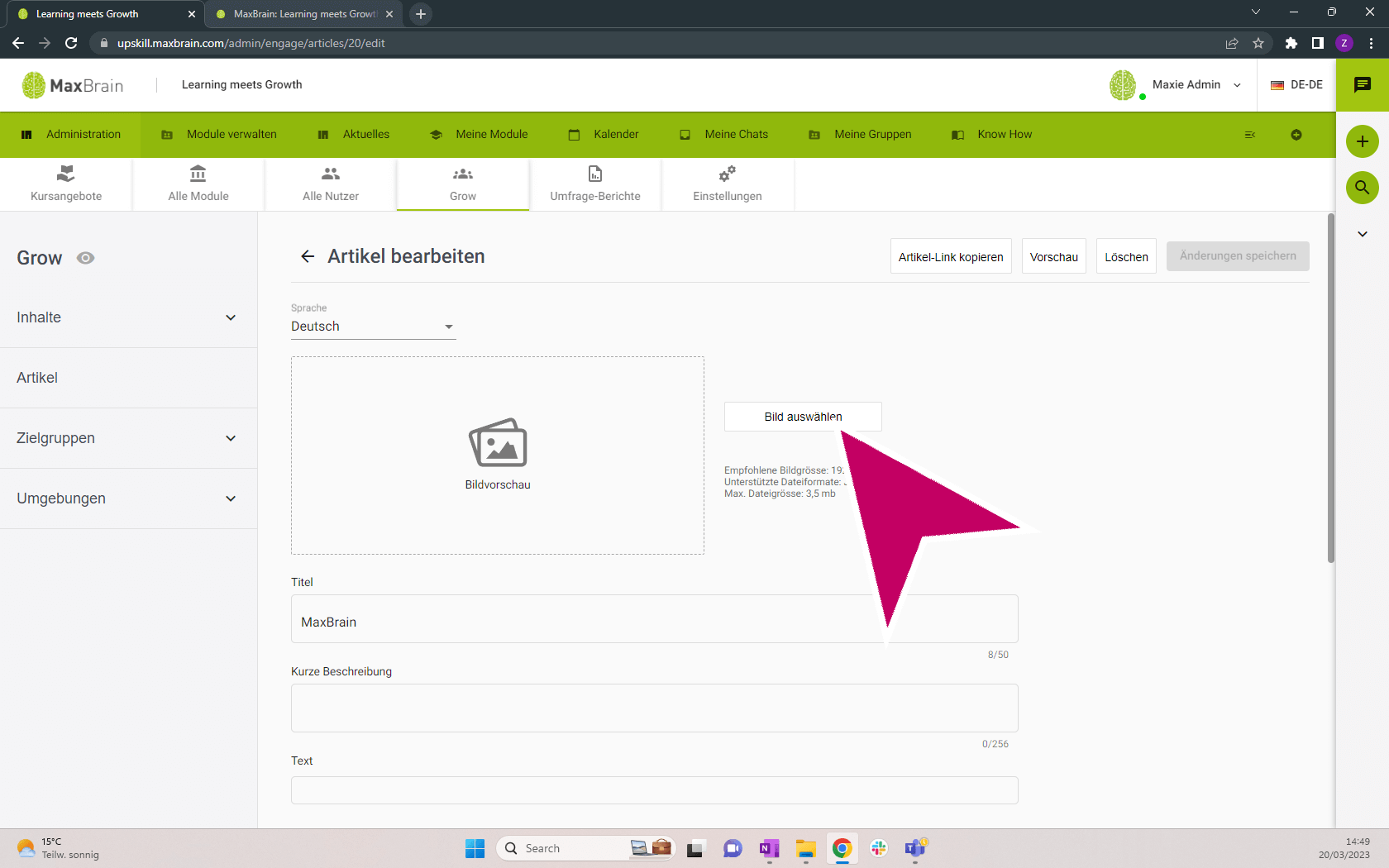Open the green search magnifier button
This screenshot has height=868, width=1389.
click(x=1363, y=188)
